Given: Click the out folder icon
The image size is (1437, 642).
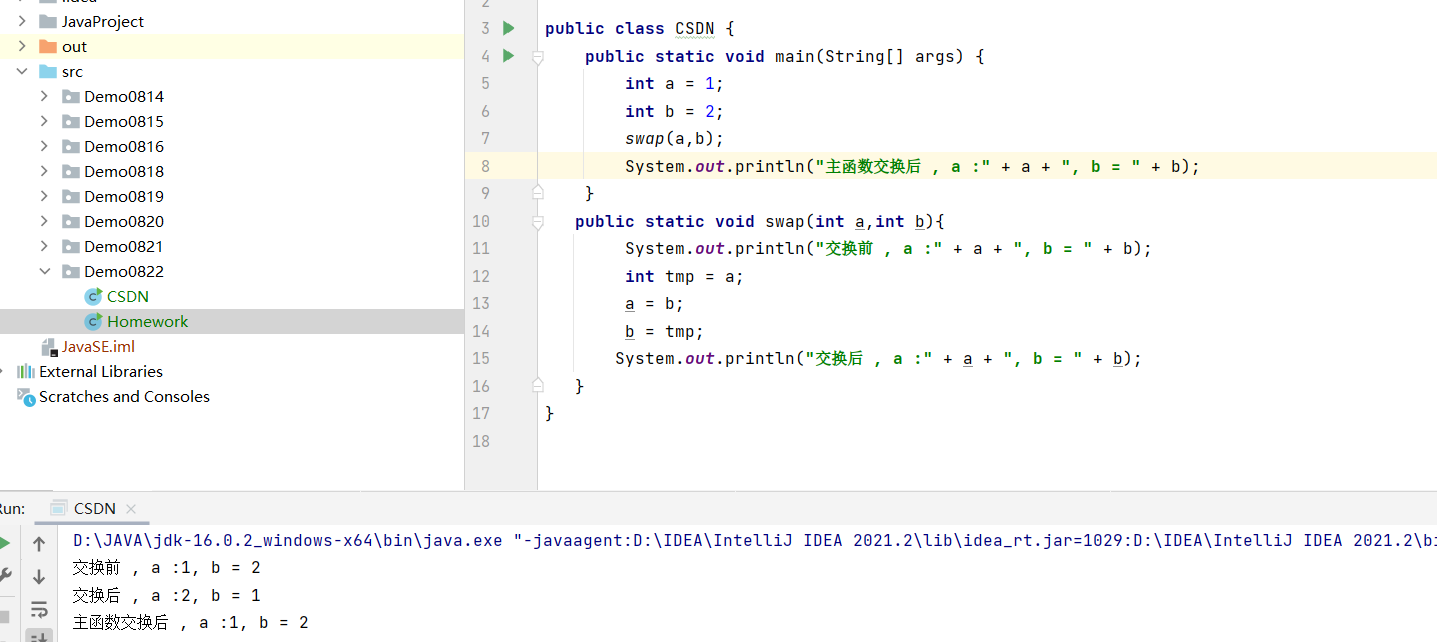Looking at the screenshot, I should click(47, 46).
